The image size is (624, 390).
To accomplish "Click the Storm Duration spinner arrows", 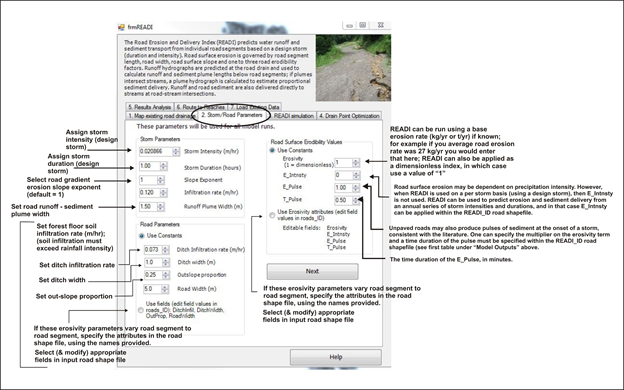I will [164, 166].
